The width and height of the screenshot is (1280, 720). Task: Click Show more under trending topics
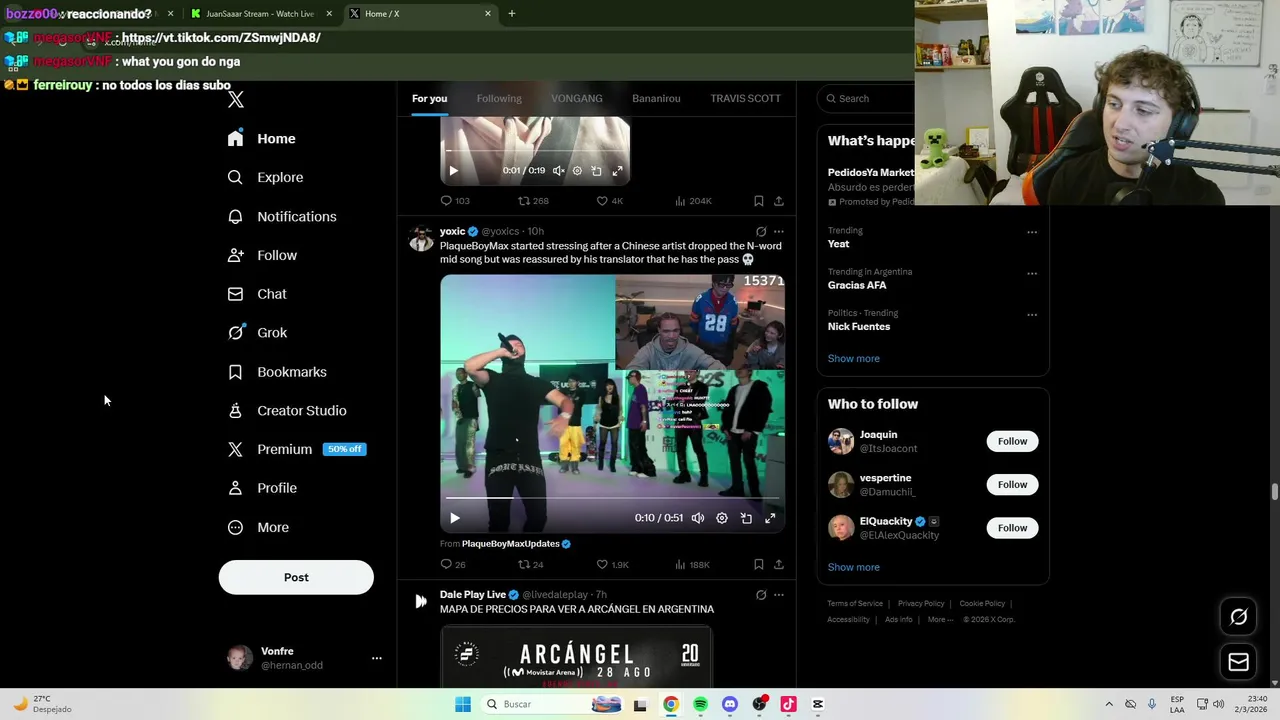tap(853, 358)
